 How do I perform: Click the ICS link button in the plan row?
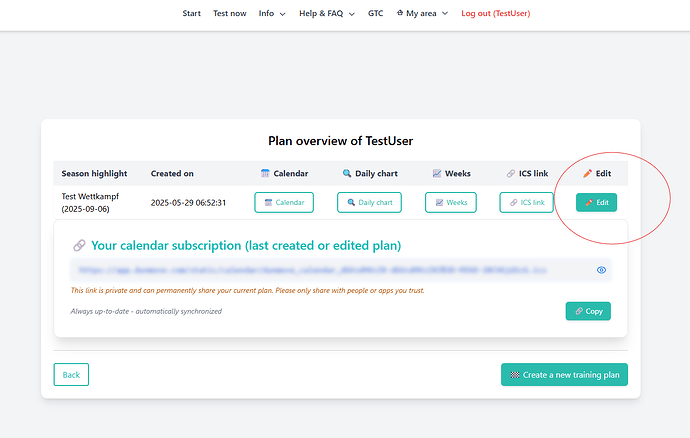pos(526,202)
